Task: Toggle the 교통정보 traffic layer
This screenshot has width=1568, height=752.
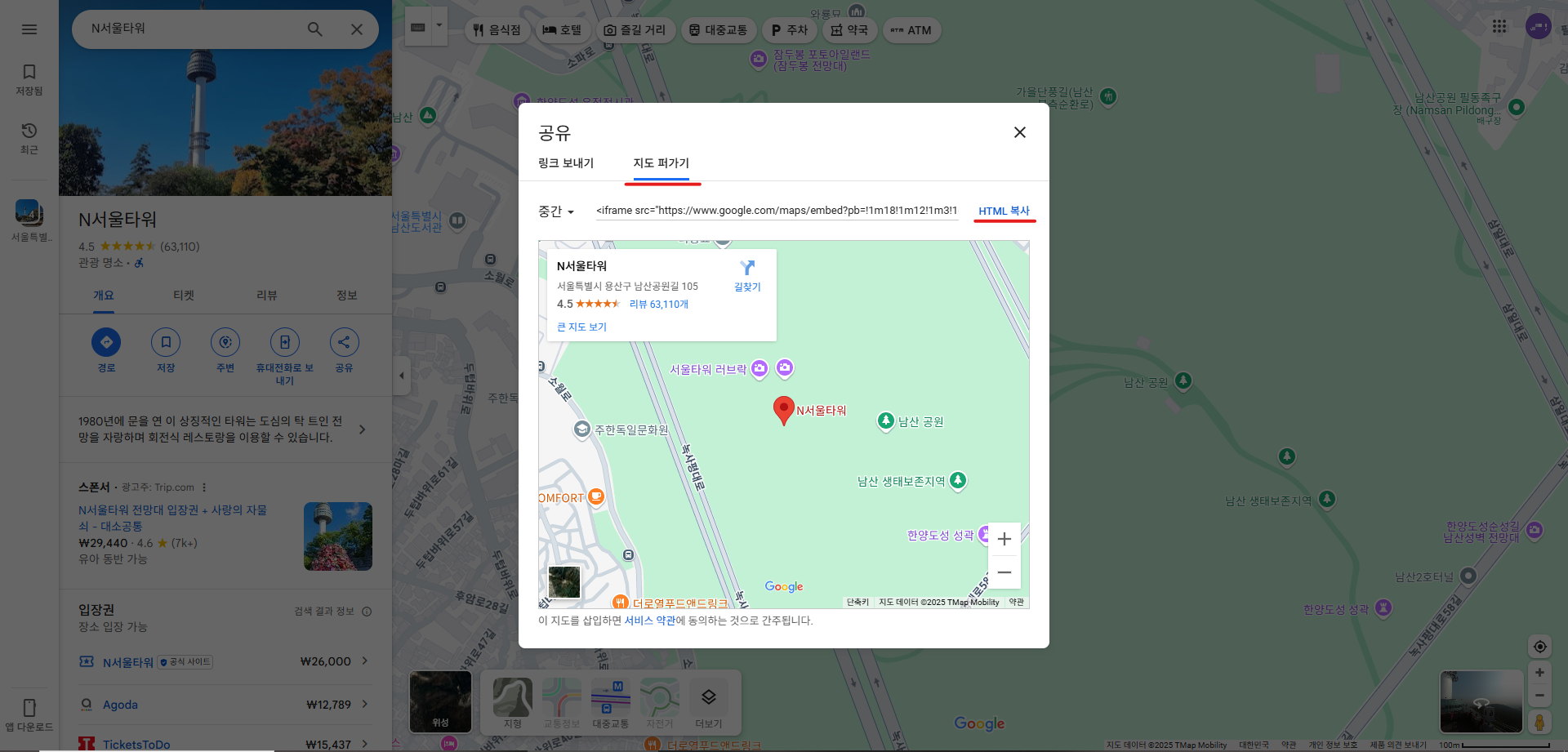Action: (x=561, y=703)
